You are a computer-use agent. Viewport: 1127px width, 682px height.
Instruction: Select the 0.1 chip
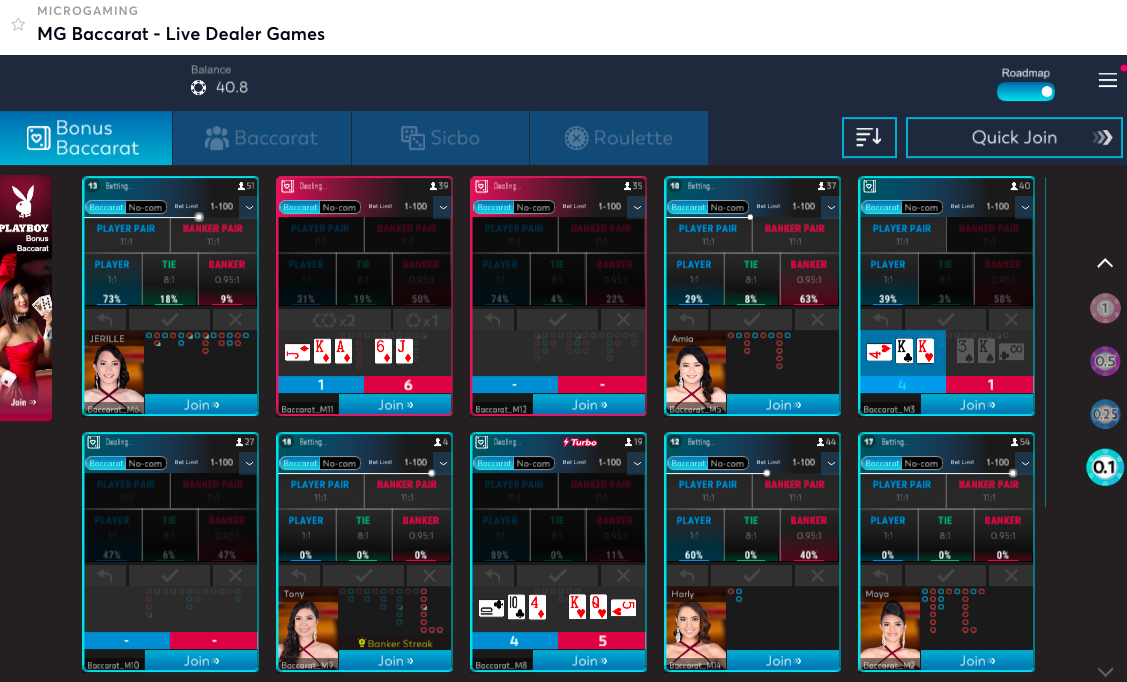1104,467
